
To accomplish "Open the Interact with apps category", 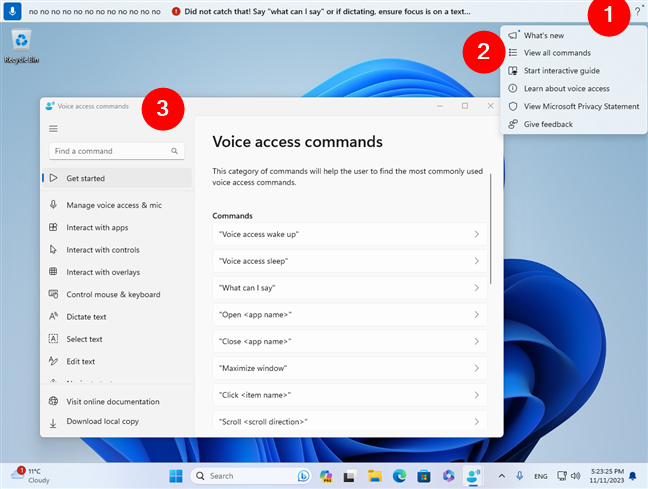I will 117,227.
